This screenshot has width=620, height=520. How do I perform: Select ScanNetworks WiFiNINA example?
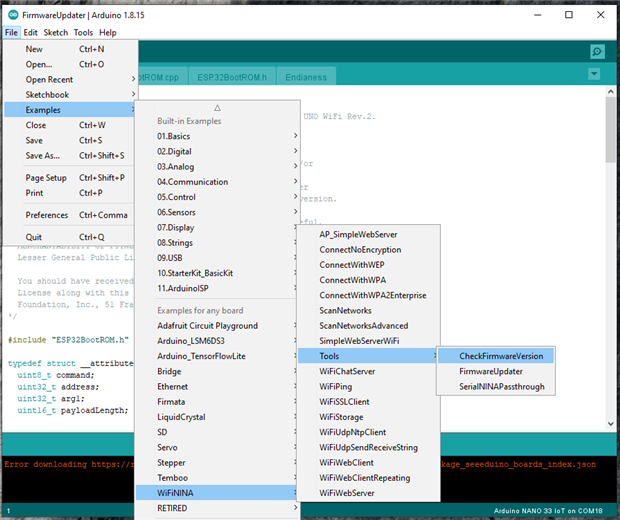click(x=345, y=310)
